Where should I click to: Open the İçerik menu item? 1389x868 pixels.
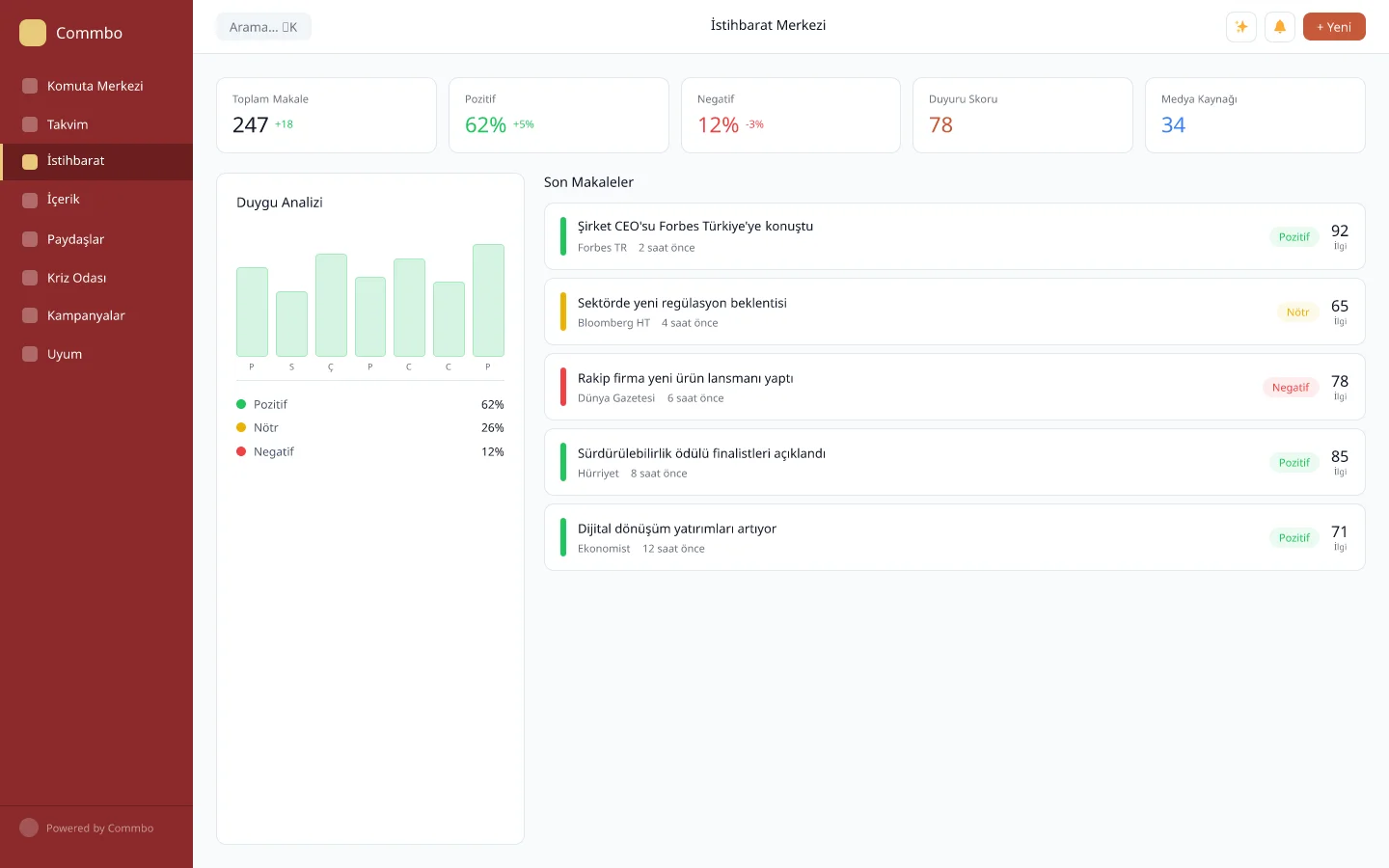[64, 200]
